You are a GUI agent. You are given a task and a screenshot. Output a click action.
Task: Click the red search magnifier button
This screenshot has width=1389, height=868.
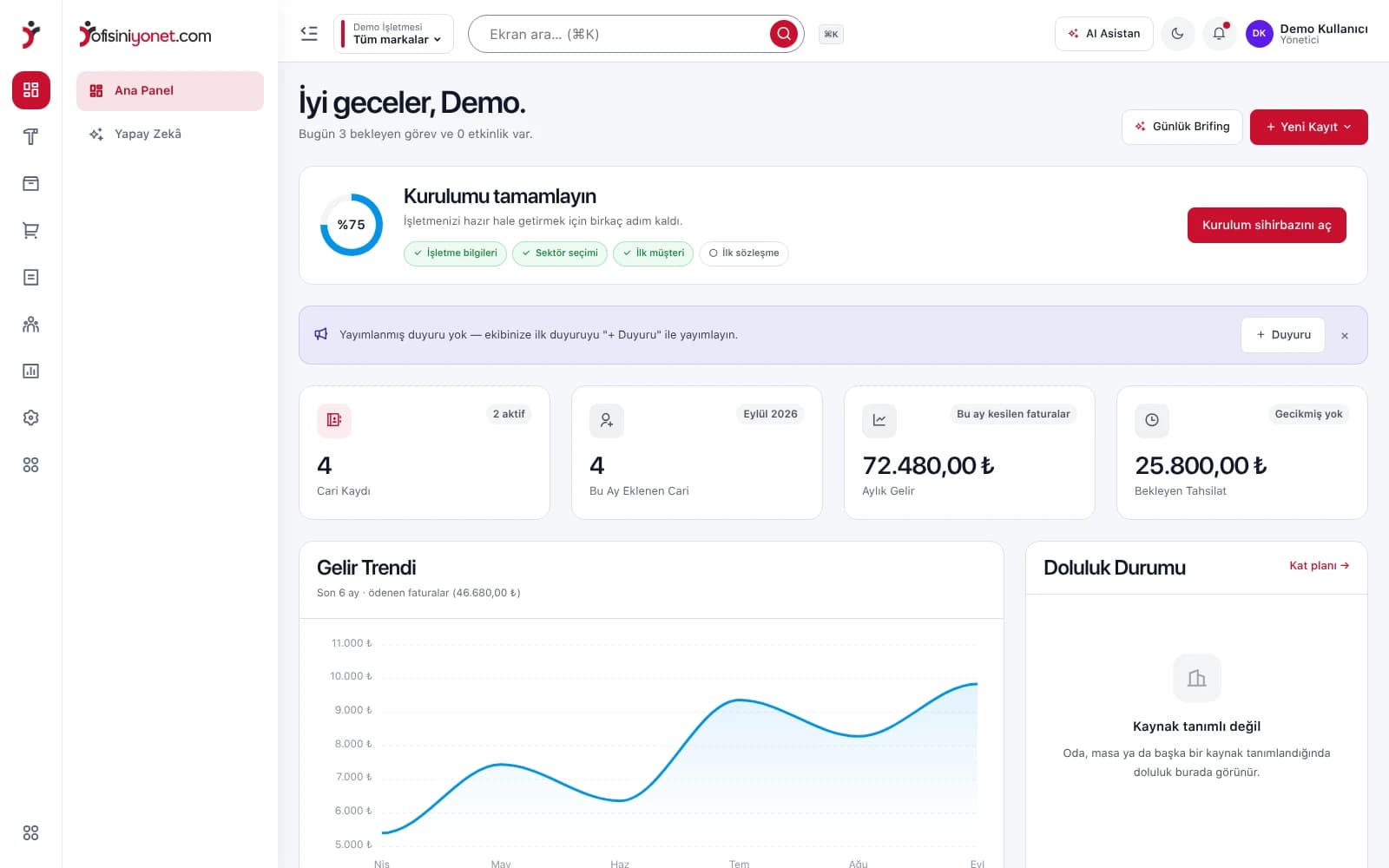pos(784,34)
